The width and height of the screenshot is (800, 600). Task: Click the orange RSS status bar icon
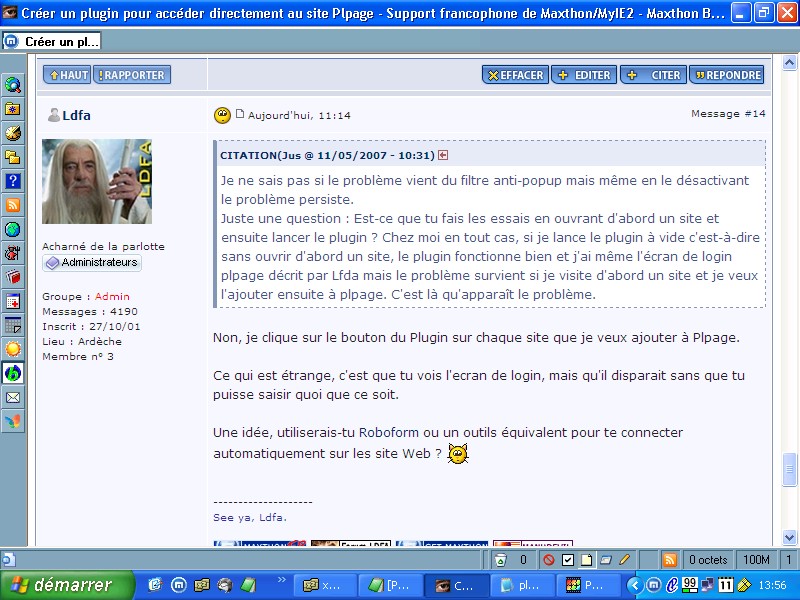click(x=669, y=560)
